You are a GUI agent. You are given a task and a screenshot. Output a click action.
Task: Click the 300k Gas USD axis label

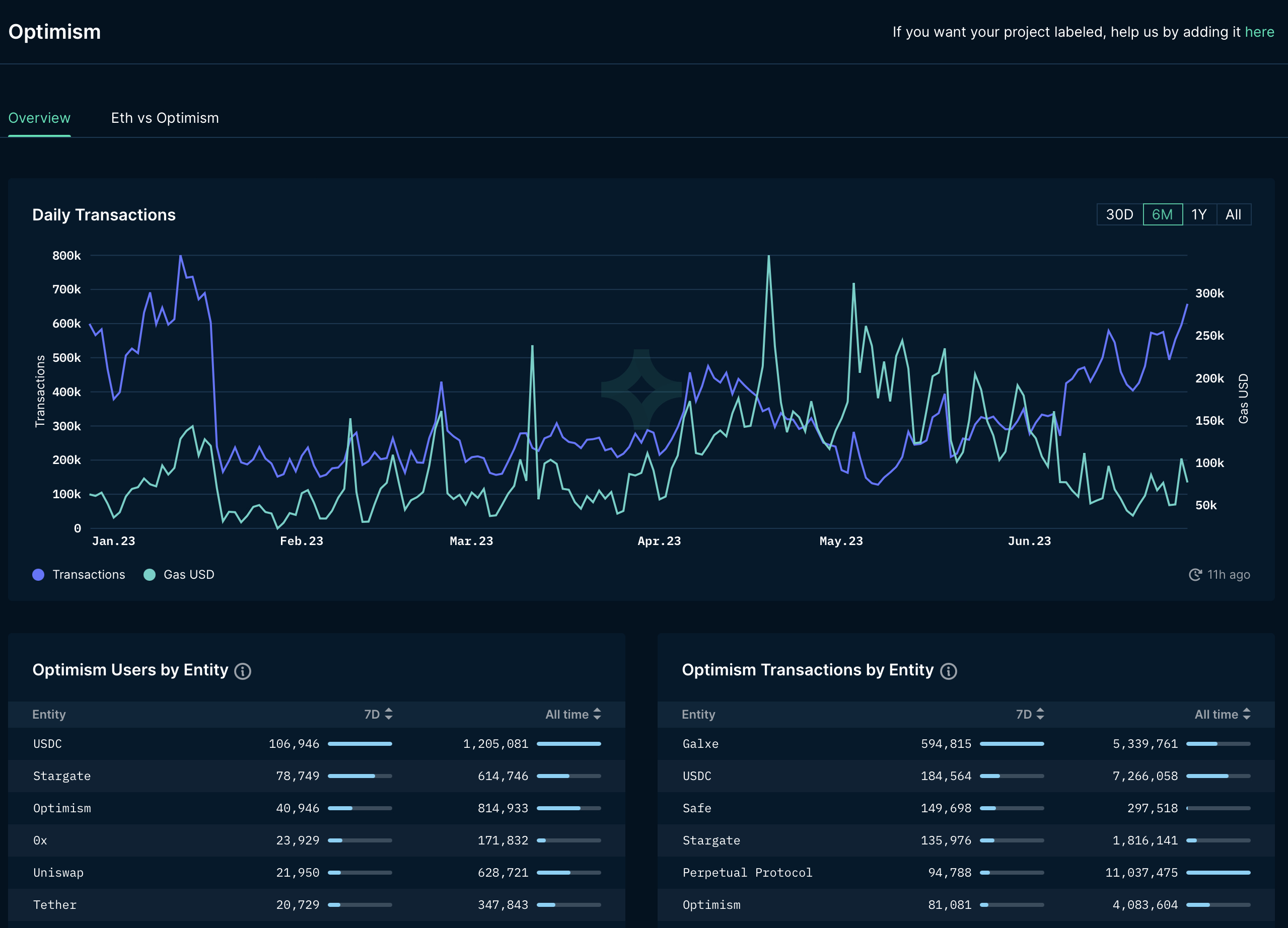[x=1209, y=293]
